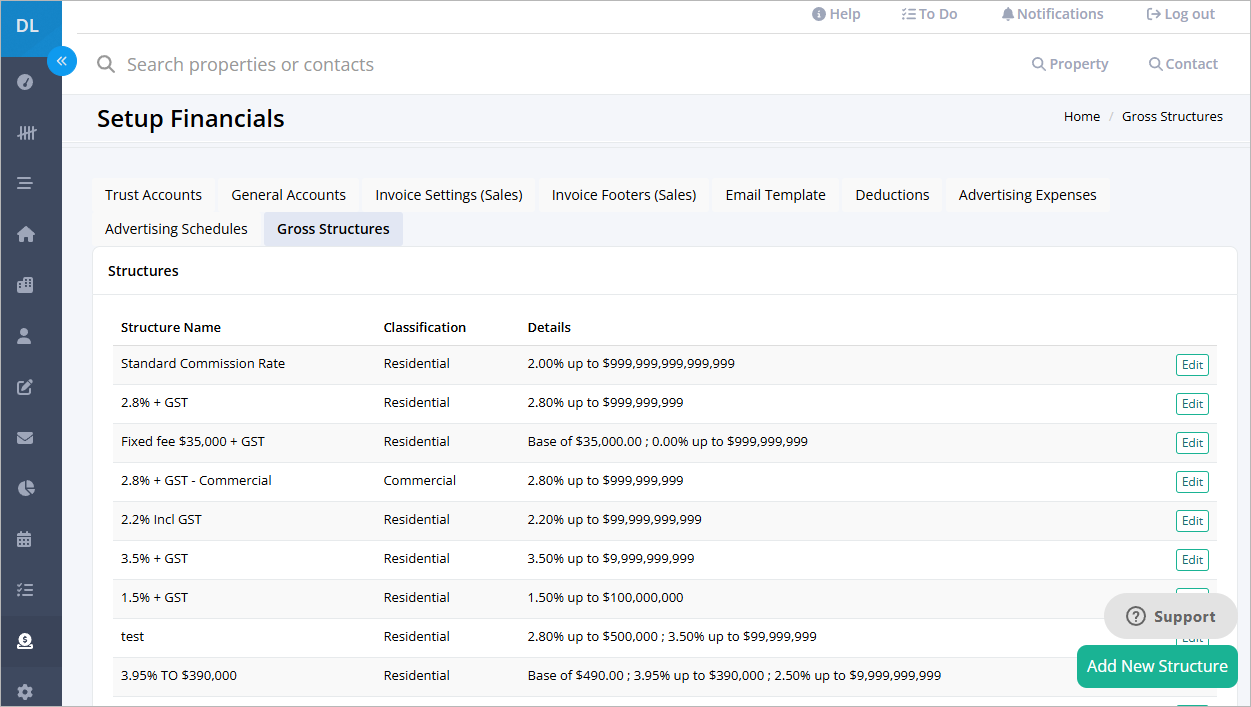Screen dimensions: 1251x707
Task: Click the Home breadcrumb link
Action: pos(1081,117)
